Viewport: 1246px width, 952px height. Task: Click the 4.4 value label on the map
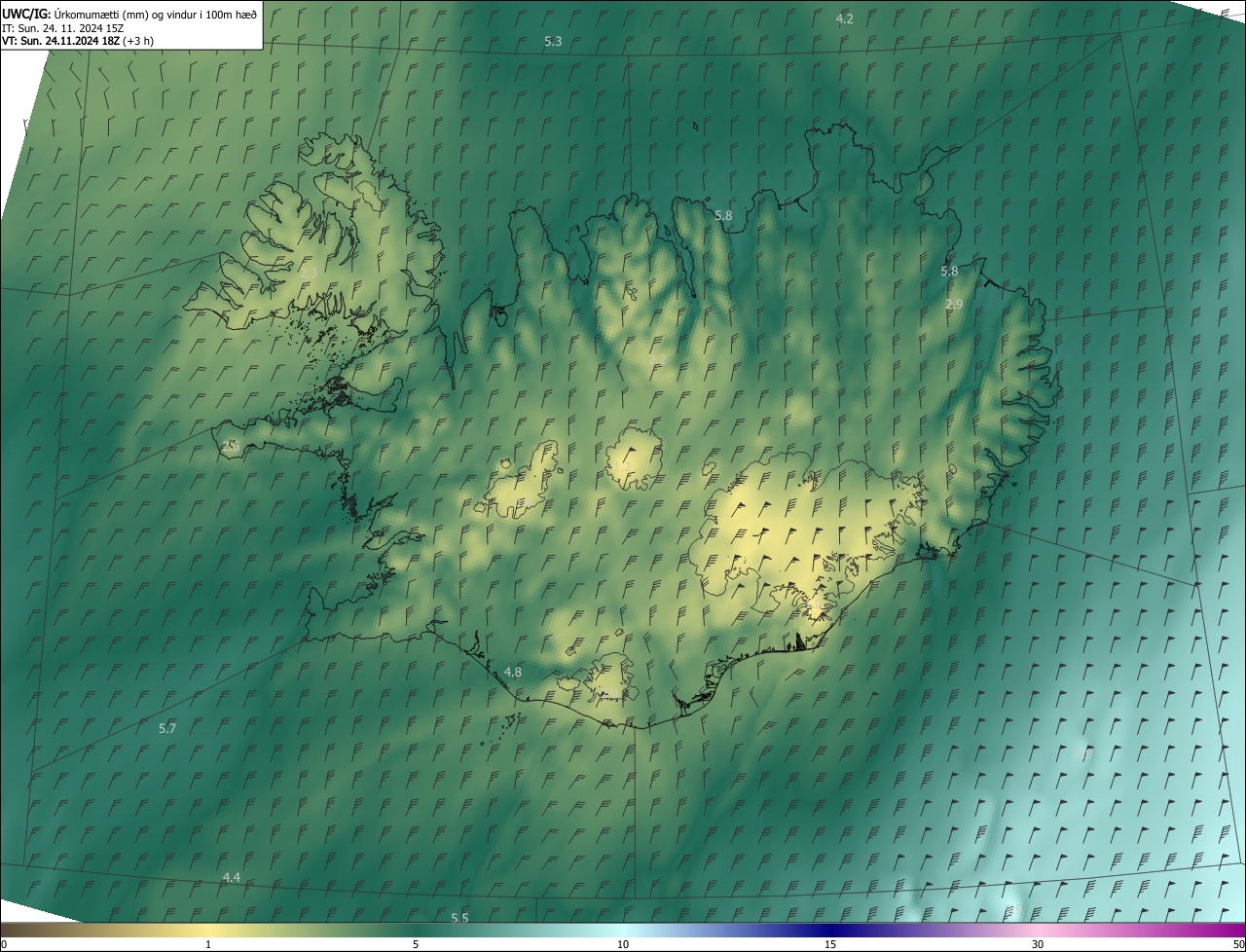point(232,878)
